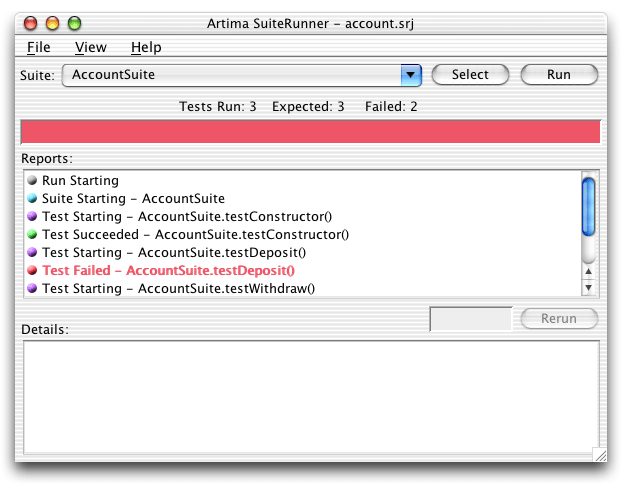The width and height of the screenshot is (626, 494).
Task: Click the blue Reports scrollbar thumb
Action: [588, 206]
